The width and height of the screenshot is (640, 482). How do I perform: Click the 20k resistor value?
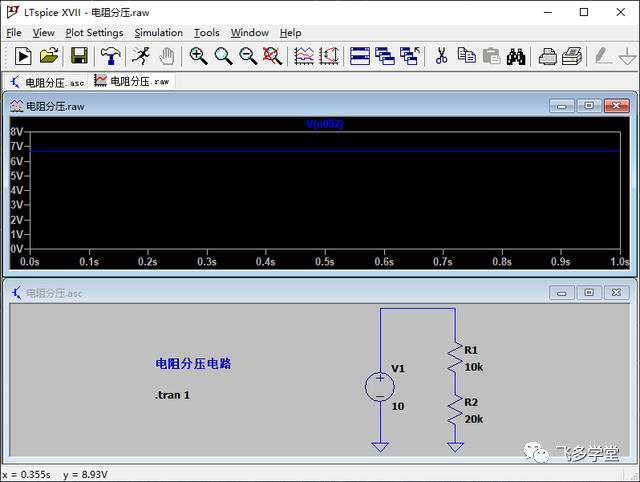tap(473, 419)
